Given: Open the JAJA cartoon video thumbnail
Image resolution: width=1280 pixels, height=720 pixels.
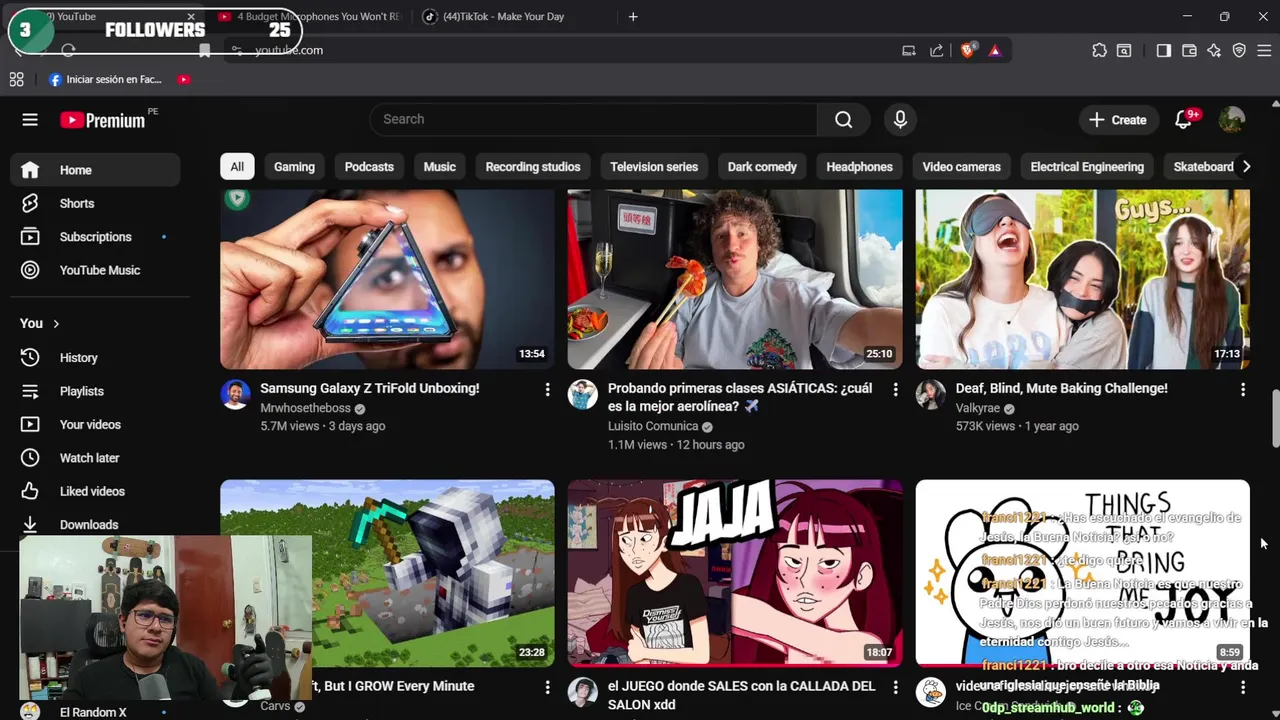Looking at the screenshot, I should tap(735, 573).
